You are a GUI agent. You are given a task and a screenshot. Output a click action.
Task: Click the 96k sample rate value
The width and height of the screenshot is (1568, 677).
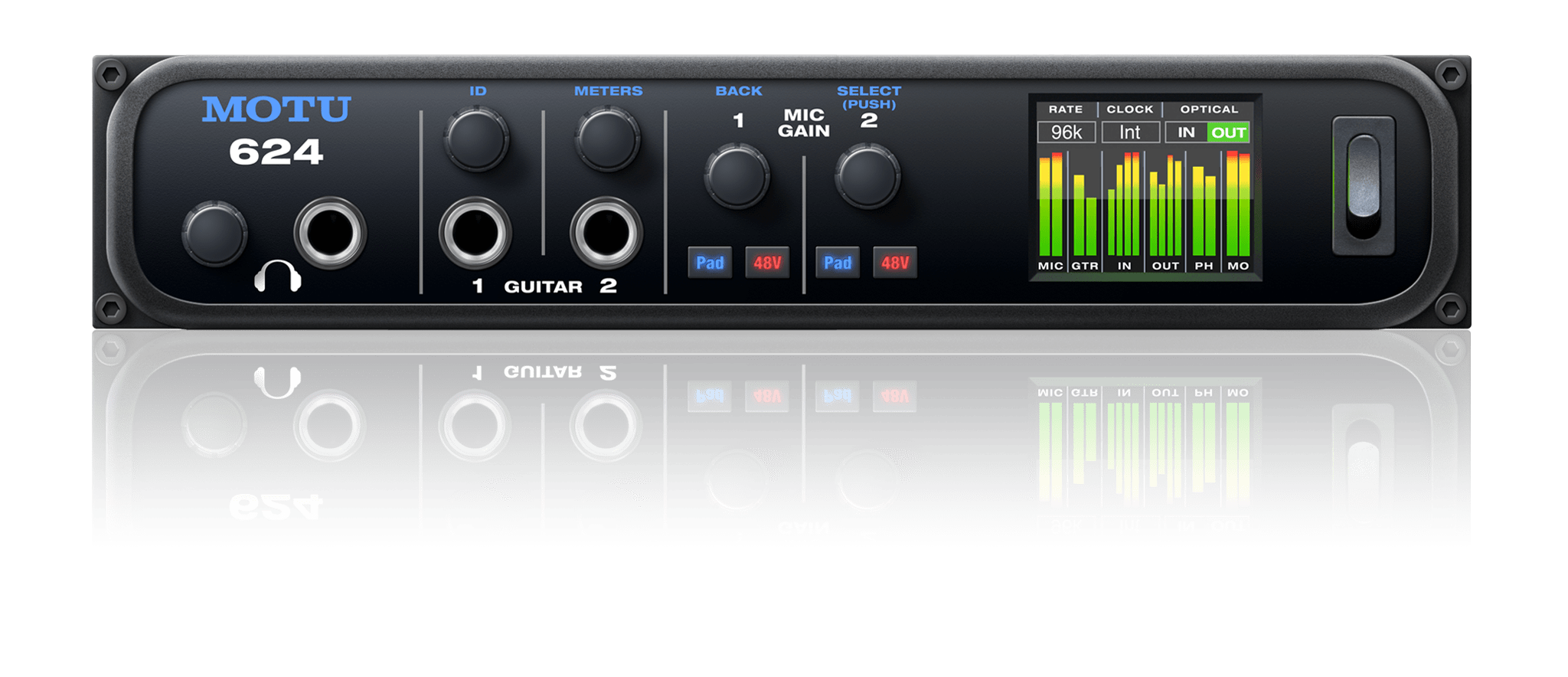click(1067, 132)
